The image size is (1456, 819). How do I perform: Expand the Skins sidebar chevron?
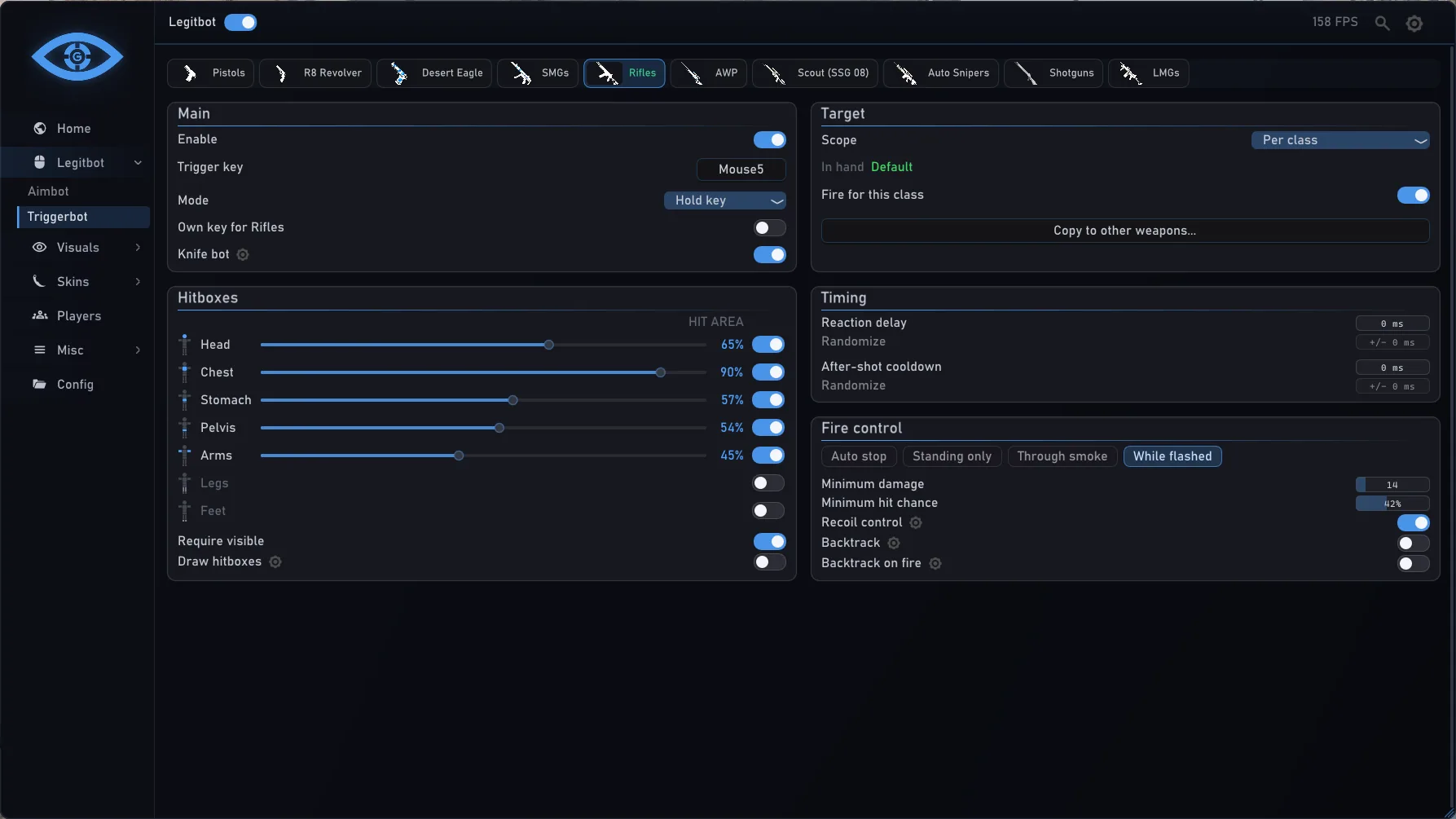pyautogui.click(x=138, y=281)
